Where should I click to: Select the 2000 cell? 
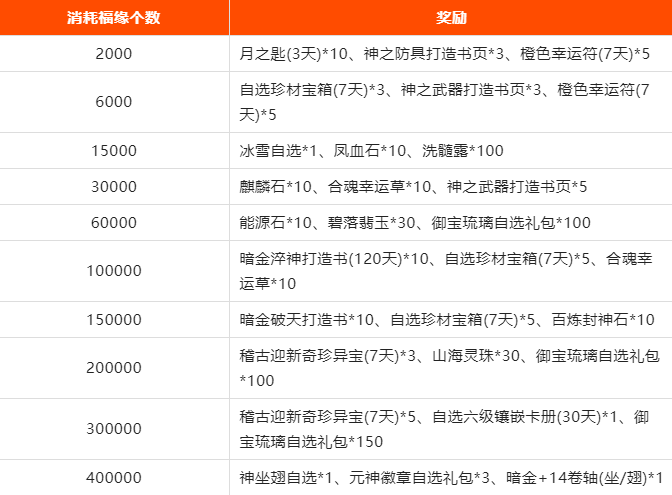click(114, 54)
